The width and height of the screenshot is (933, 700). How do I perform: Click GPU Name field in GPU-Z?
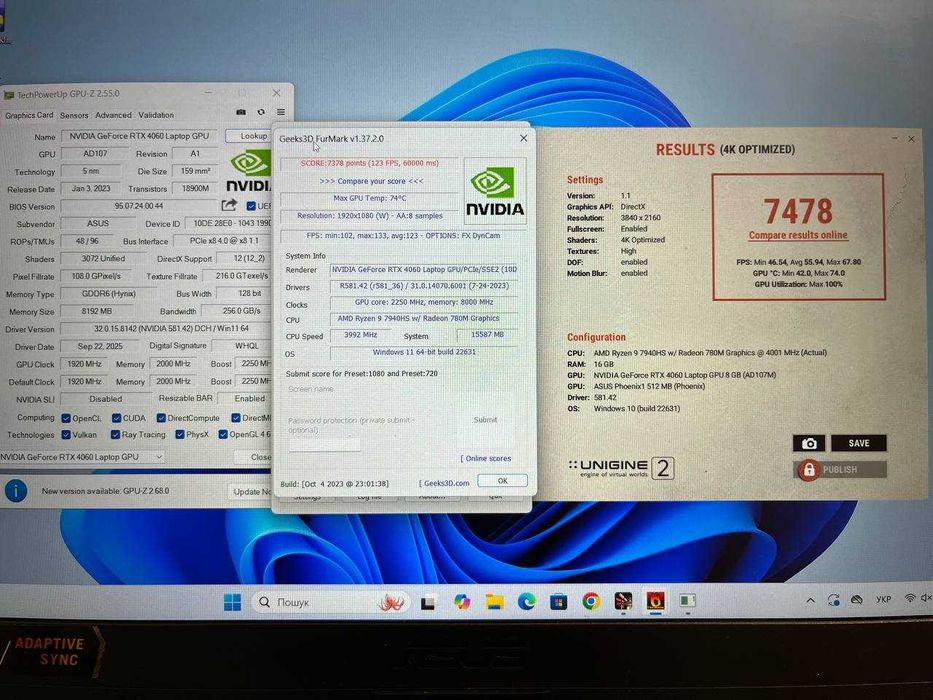click(139, 136)
